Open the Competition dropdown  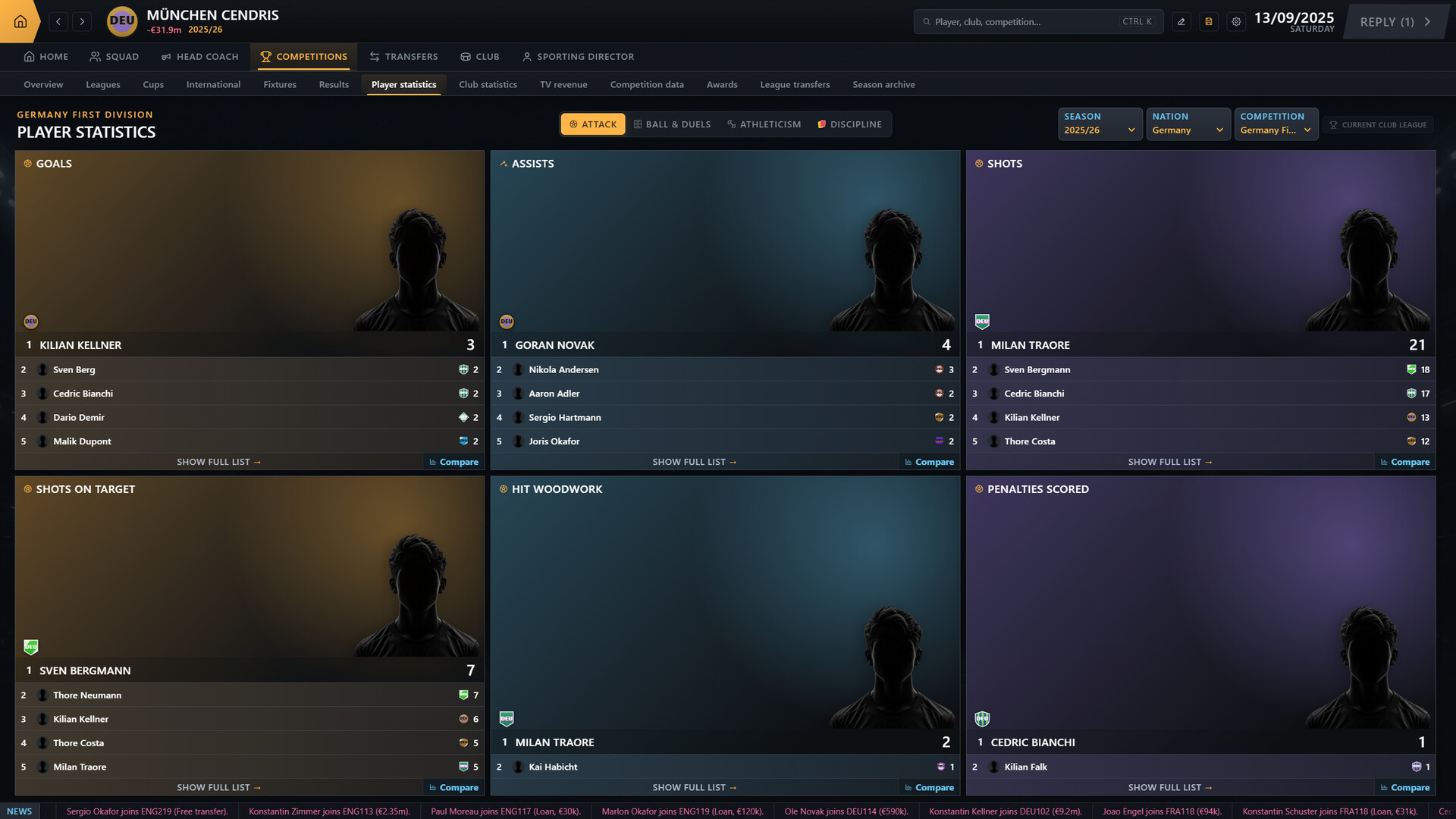[1276, 124]
